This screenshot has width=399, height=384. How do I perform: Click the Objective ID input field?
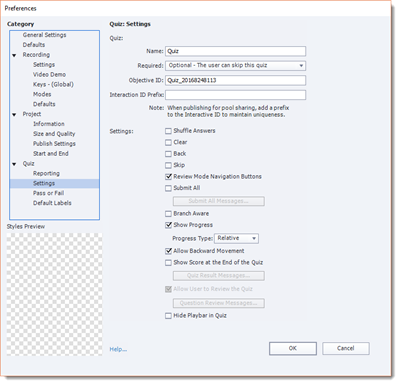point(235,80)
